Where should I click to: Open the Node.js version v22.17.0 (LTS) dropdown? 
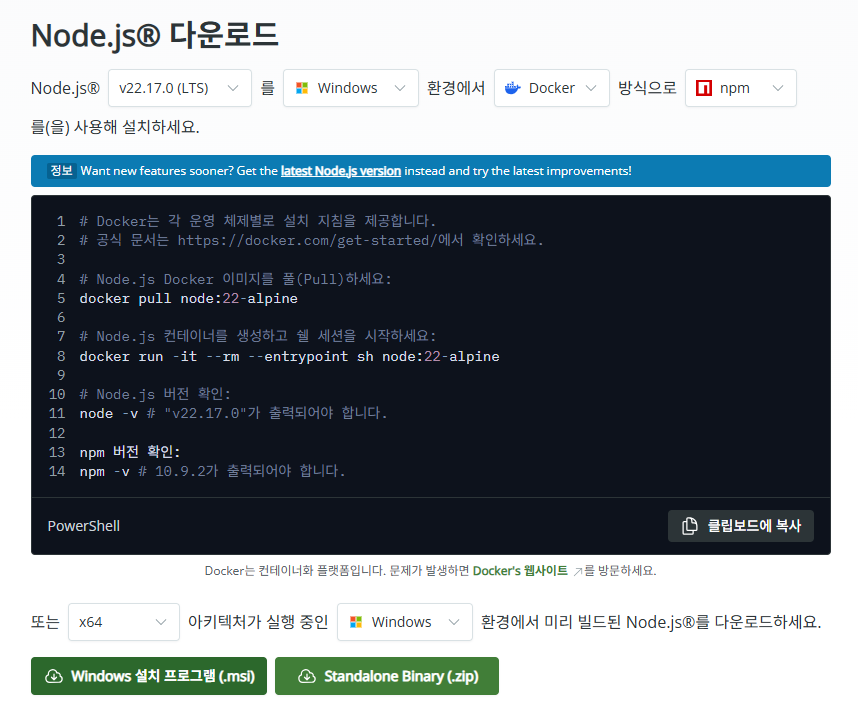(179, 88)
